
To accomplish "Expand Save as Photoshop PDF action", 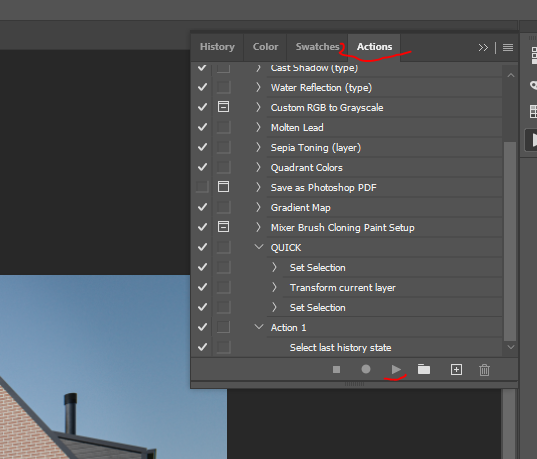I will [258, 187].
